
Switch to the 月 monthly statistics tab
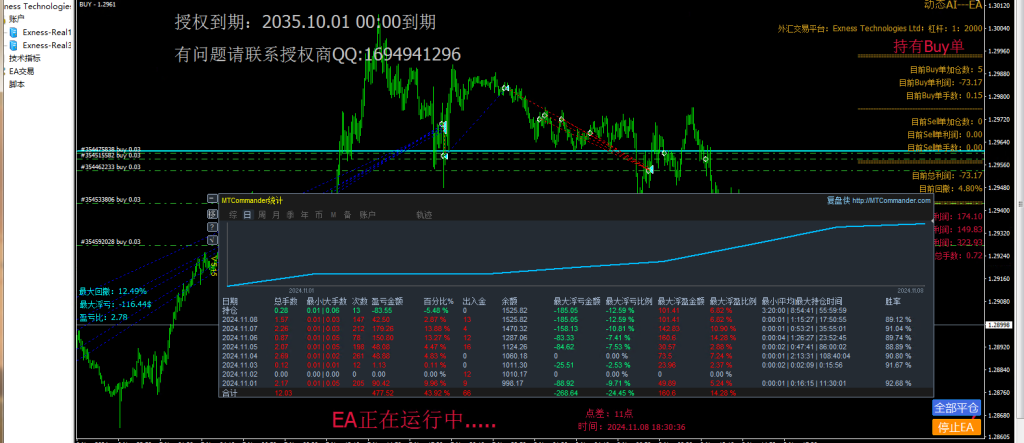276,214
